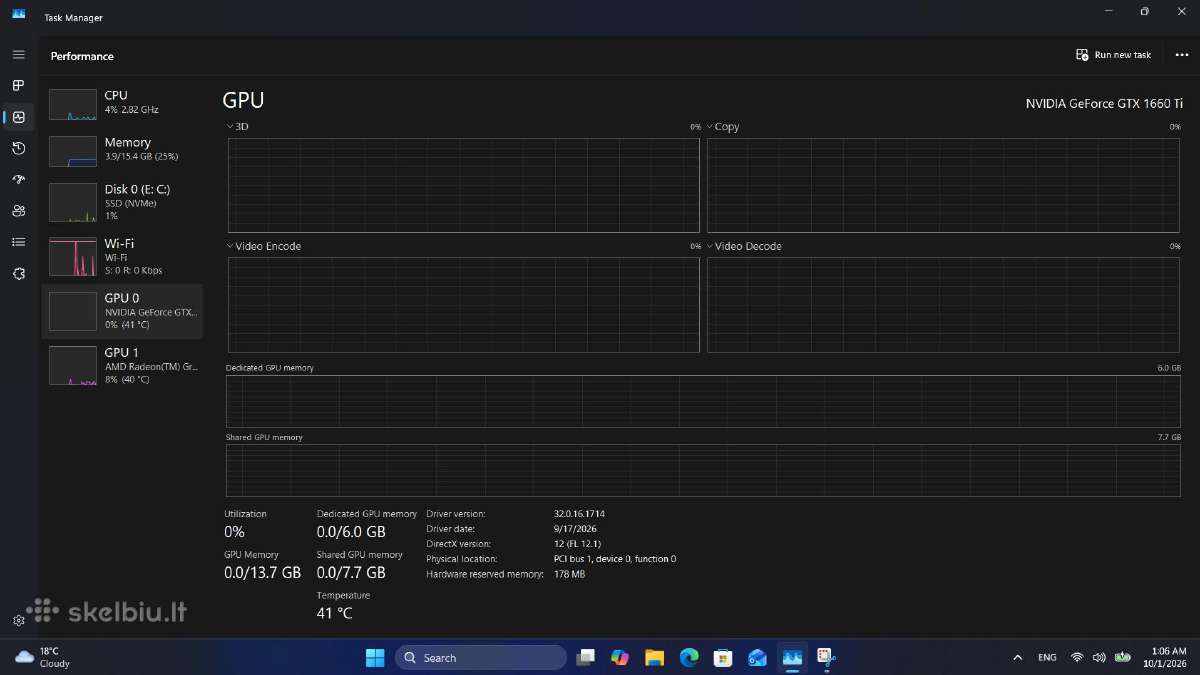Click the Shared GPU memory 0.0/7.7 GB value
The height and width of the screenshot is (675, 1200).
[351, 573]
